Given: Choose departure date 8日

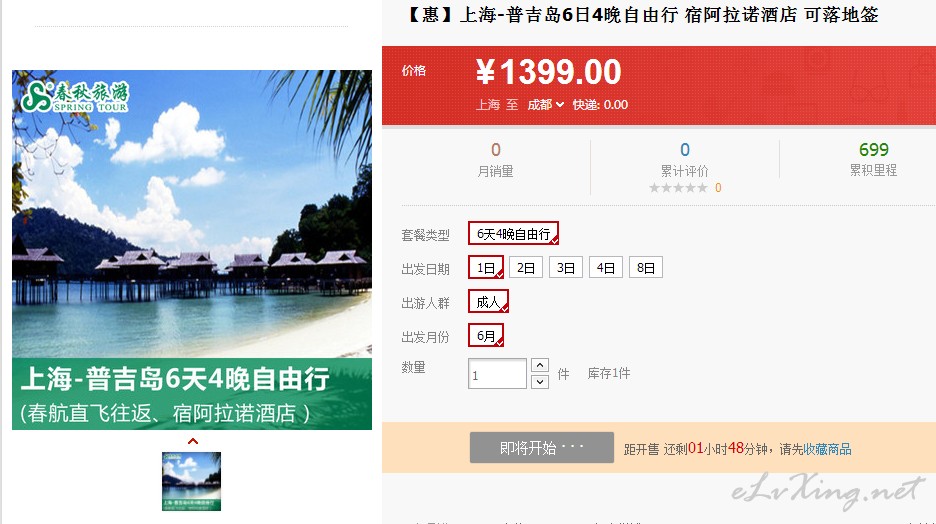Looking at the screenshot, I should tap(646, 267).
